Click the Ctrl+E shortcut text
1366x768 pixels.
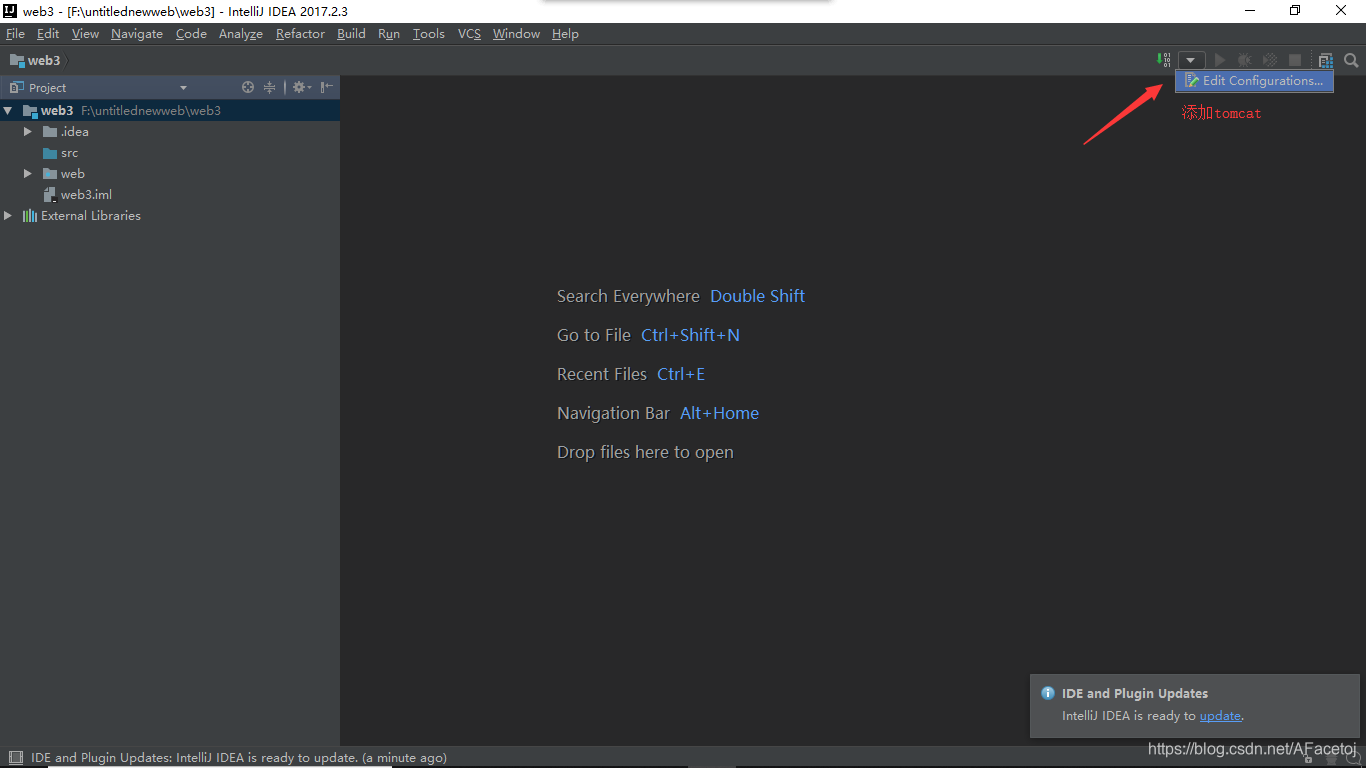tap(681, 374)
